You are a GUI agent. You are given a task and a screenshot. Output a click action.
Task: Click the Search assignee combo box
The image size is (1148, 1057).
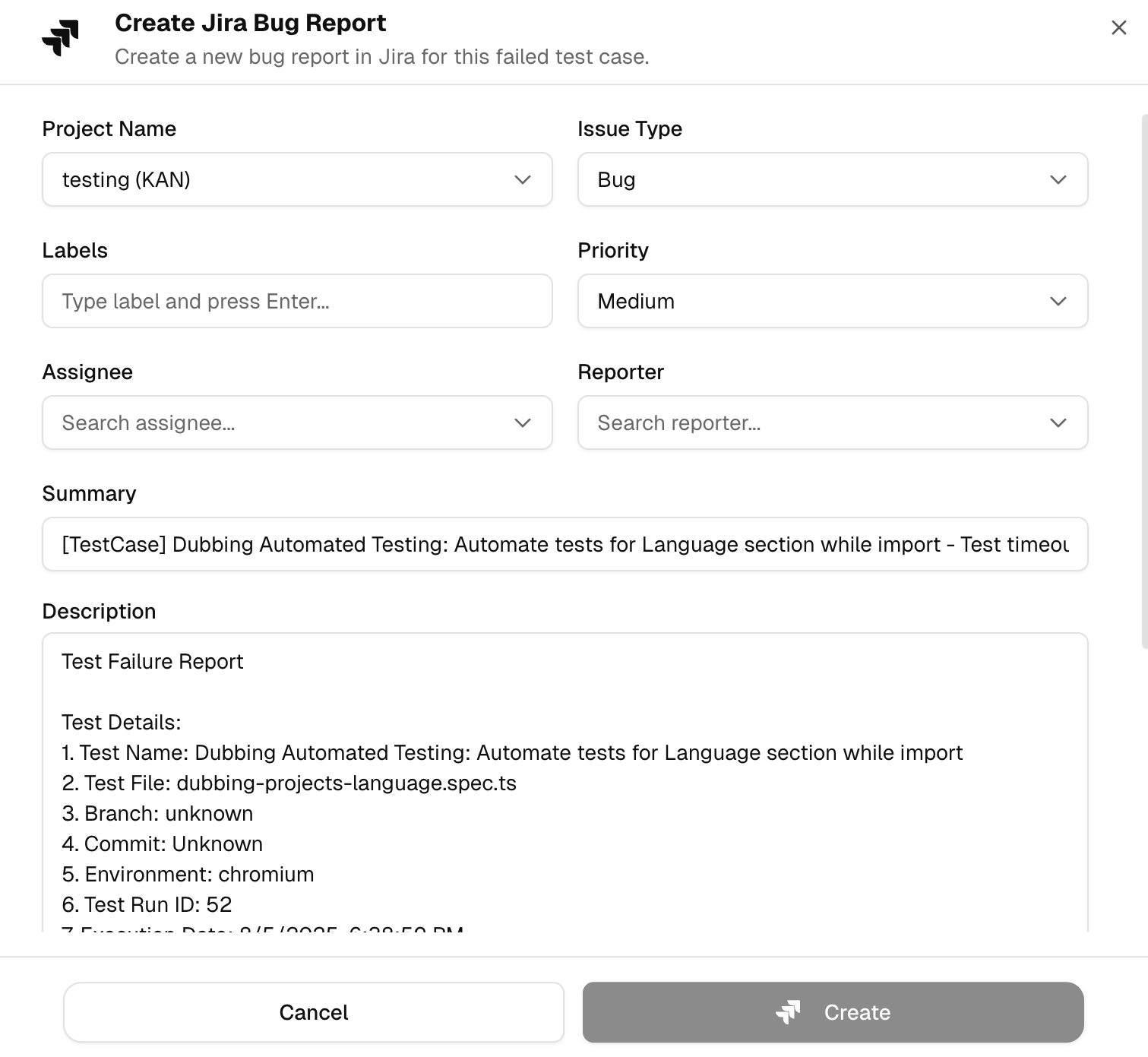pos(297,422)
